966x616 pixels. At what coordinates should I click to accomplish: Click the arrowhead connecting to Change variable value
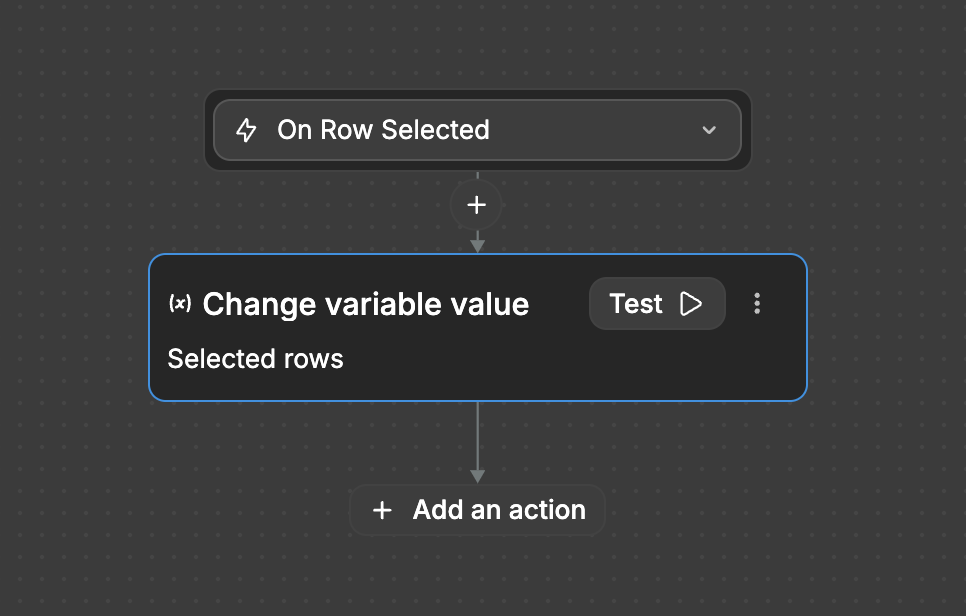coord(477,243)
